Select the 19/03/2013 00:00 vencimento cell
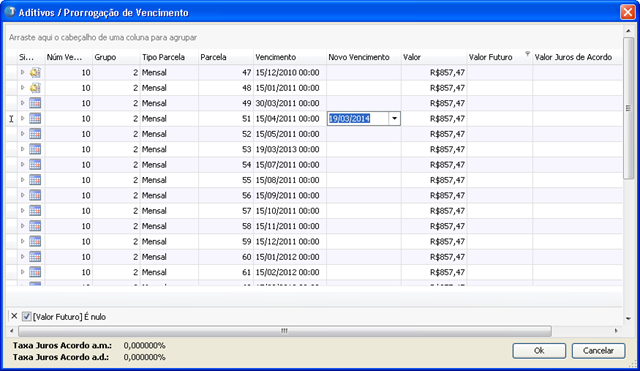 point(290,149)
